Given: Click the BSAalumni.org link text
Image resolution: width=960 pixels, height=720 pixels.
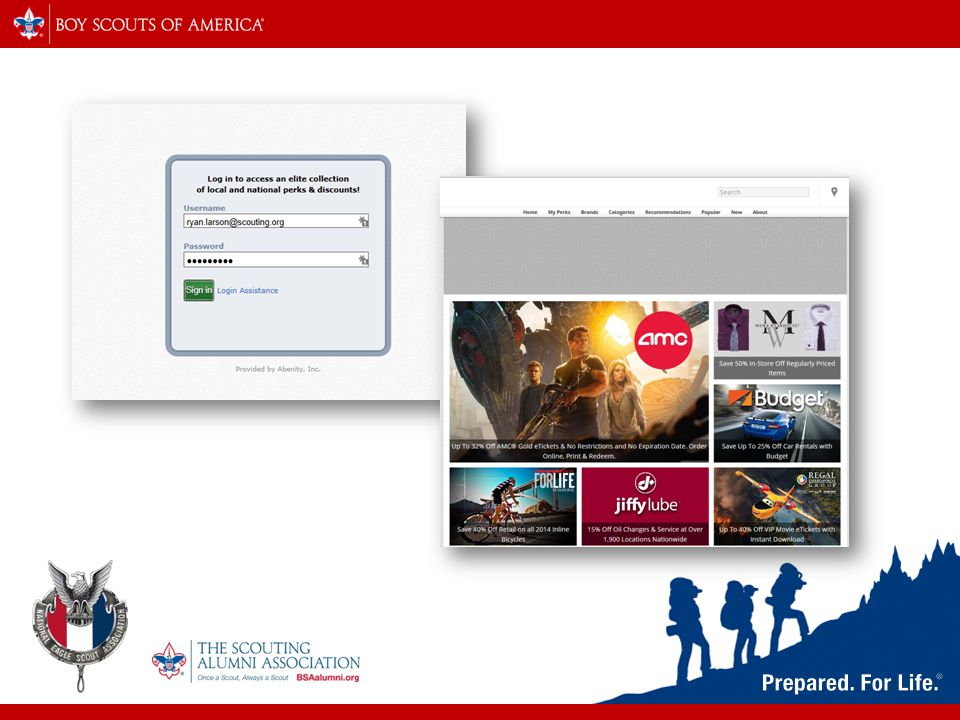Looking at the screenshot, I should 328,678.
